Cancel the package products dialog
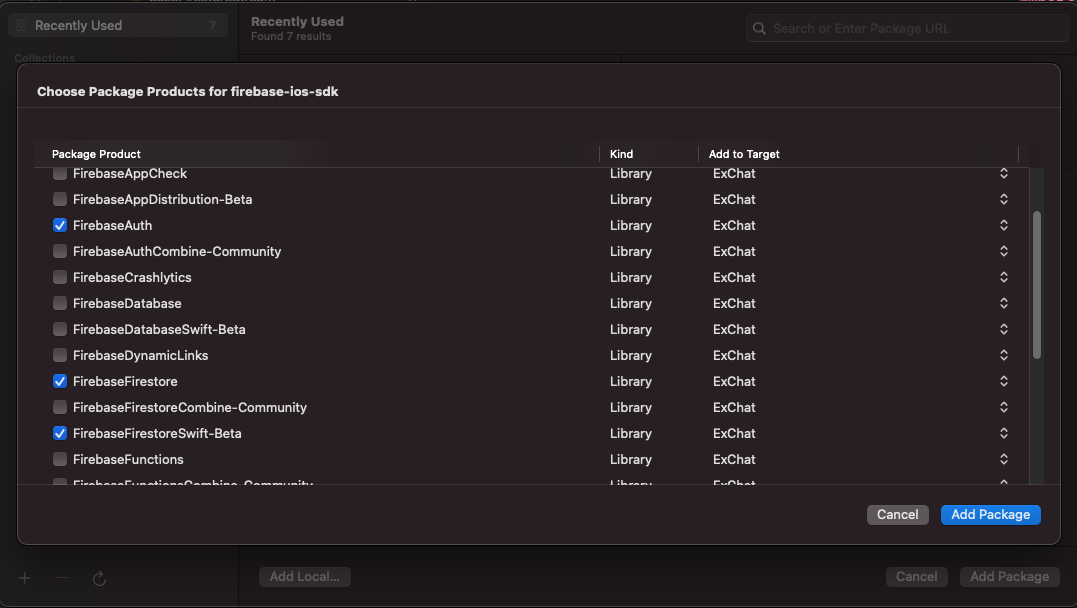This screenshot has height=608, width=1077. (897, 515)
